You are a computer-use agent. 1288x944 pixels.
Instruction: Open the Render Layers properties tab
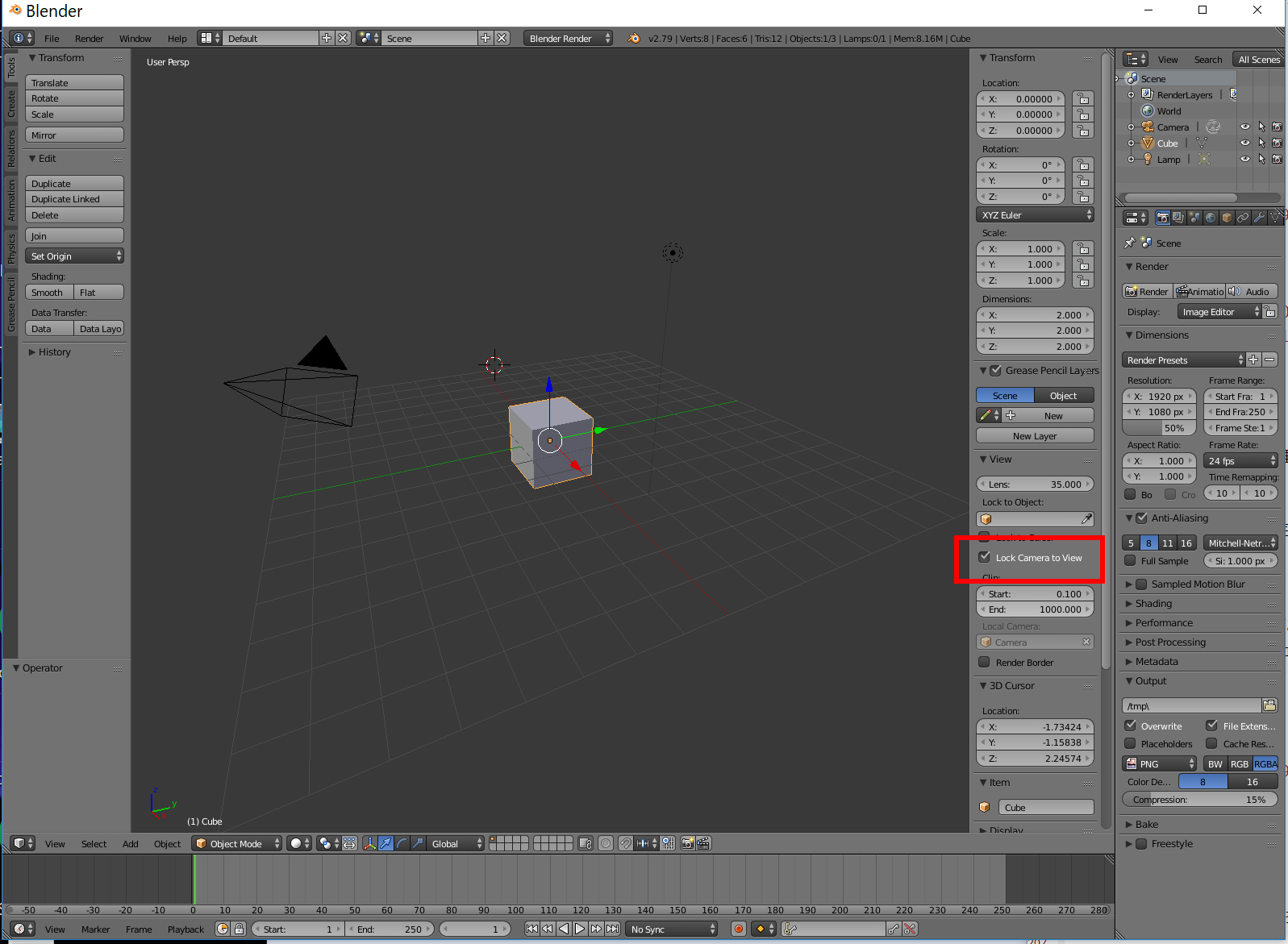(1178, 218)
